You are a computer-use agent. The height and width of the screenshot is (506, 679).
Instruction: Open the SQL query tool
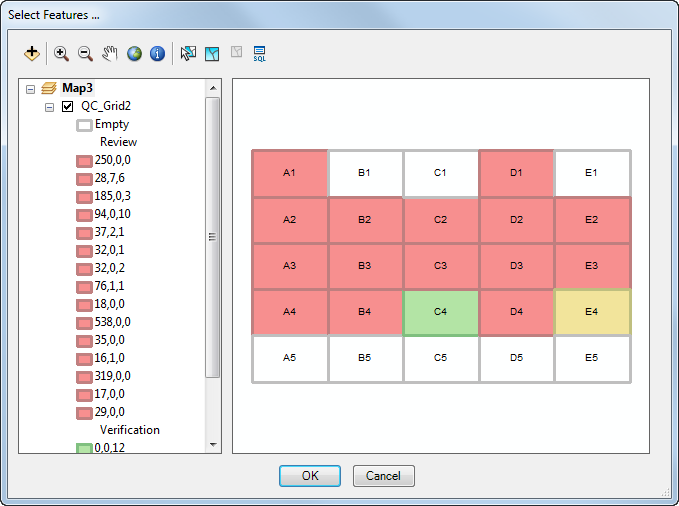point(260,53)
